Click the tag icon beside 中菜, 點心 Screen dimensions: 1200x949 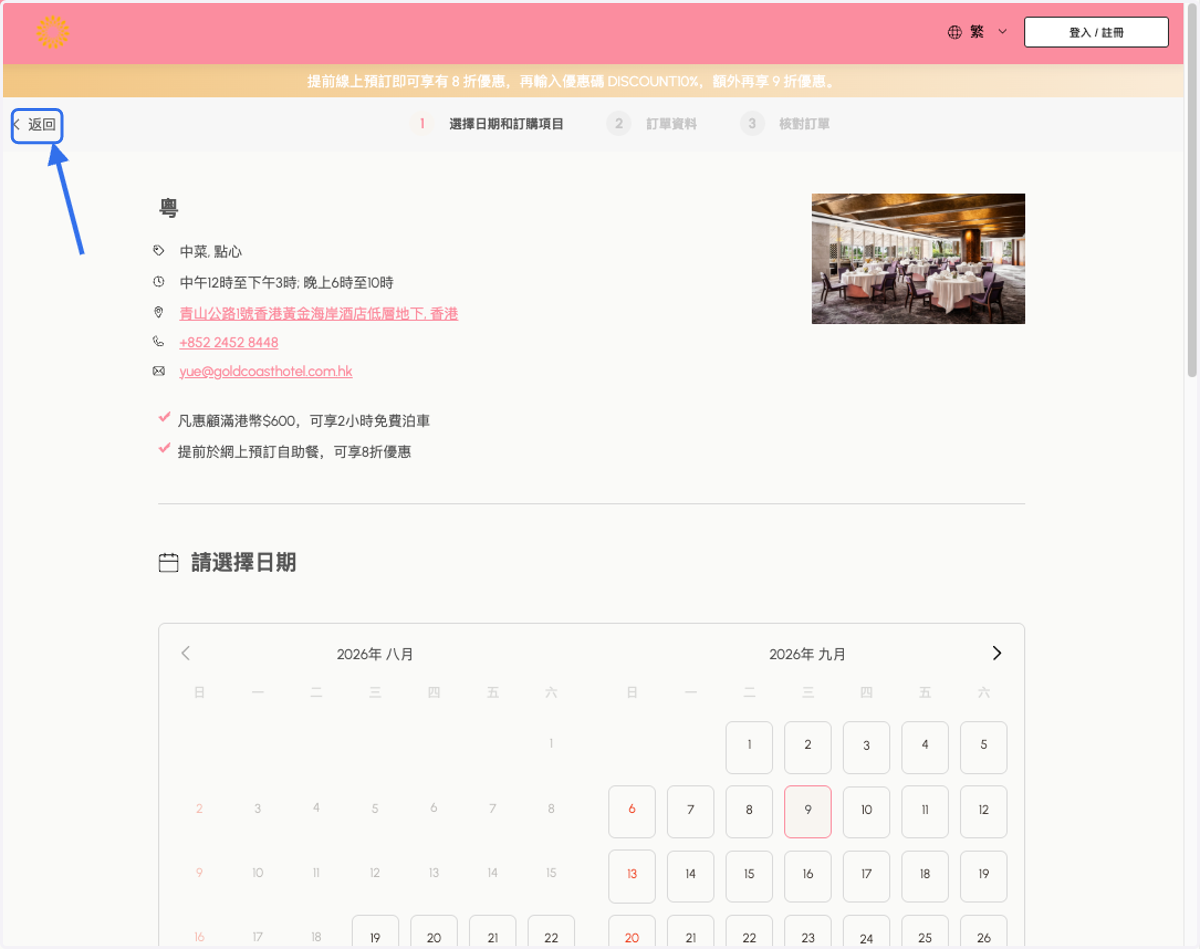click(x=158, y=251)
